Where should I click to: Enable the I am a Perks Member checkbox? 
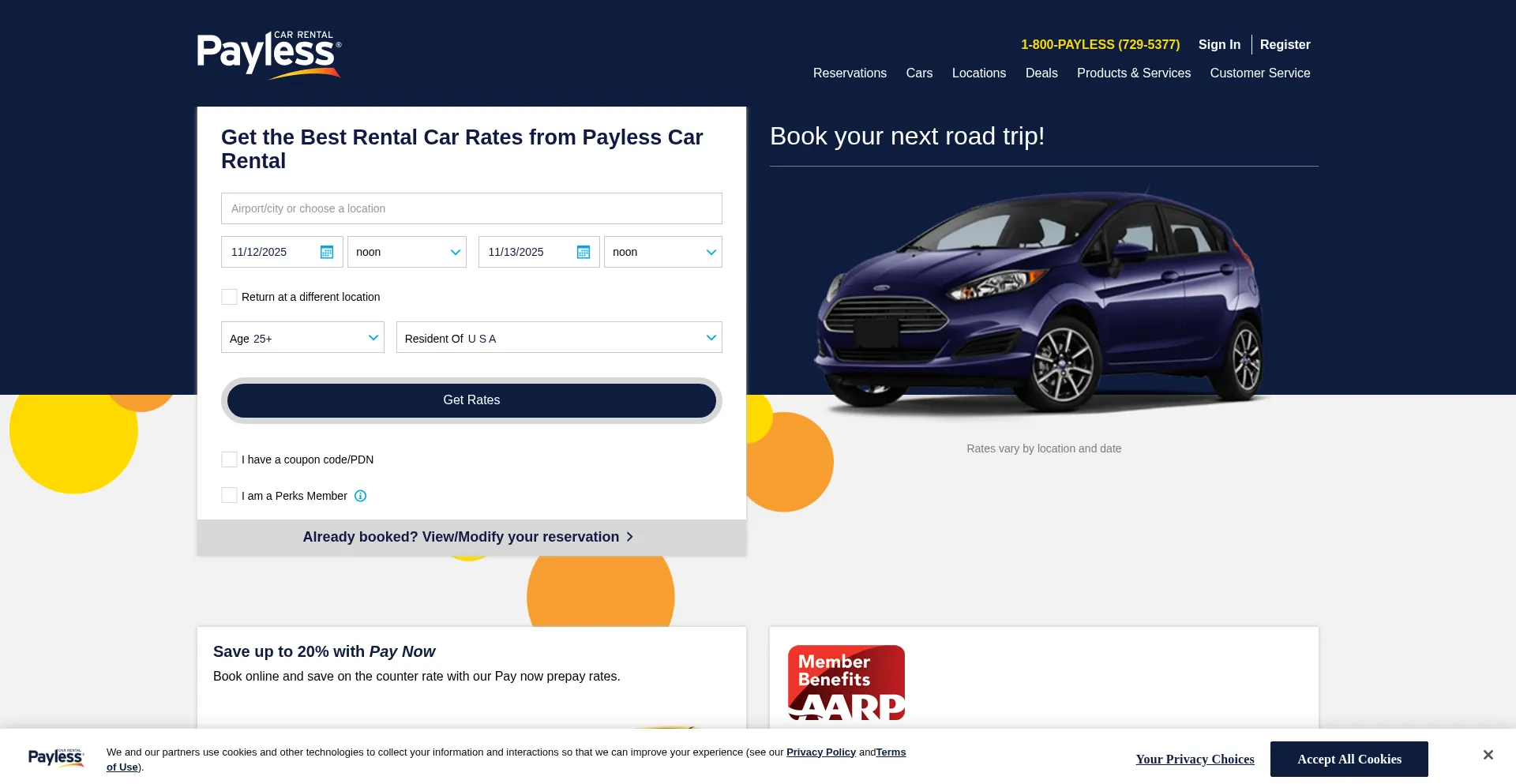pyautogui.click(x=229, y=495)
